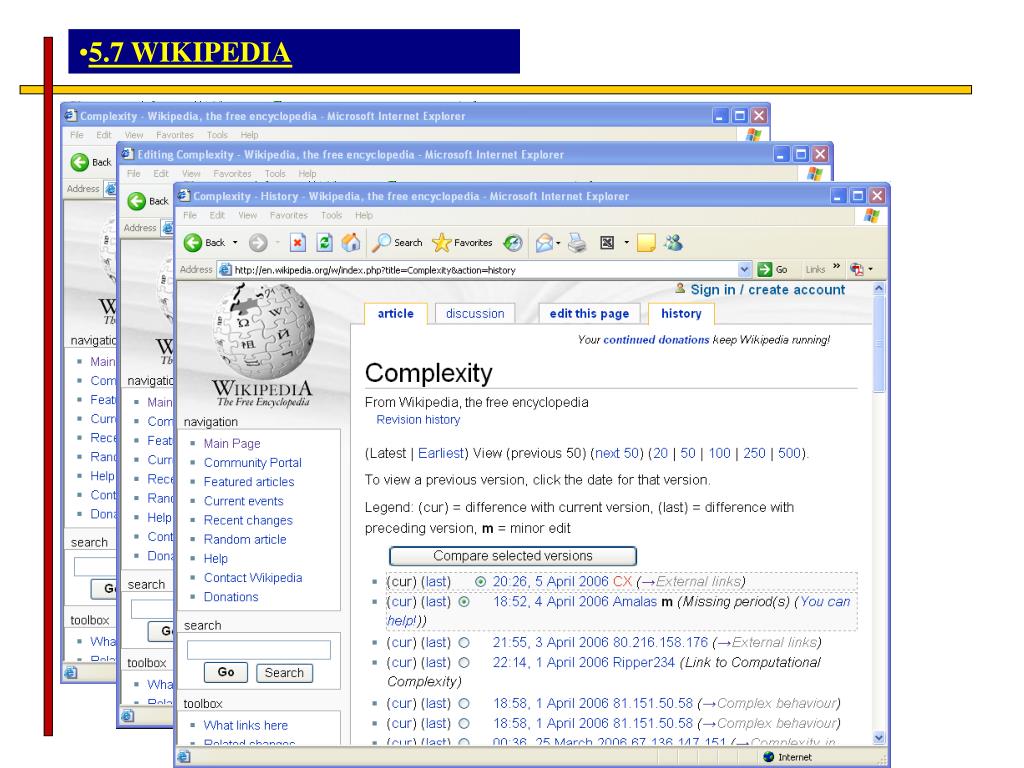Switch to the article tab
This screenshot has height=768, width=1024.
396,313
